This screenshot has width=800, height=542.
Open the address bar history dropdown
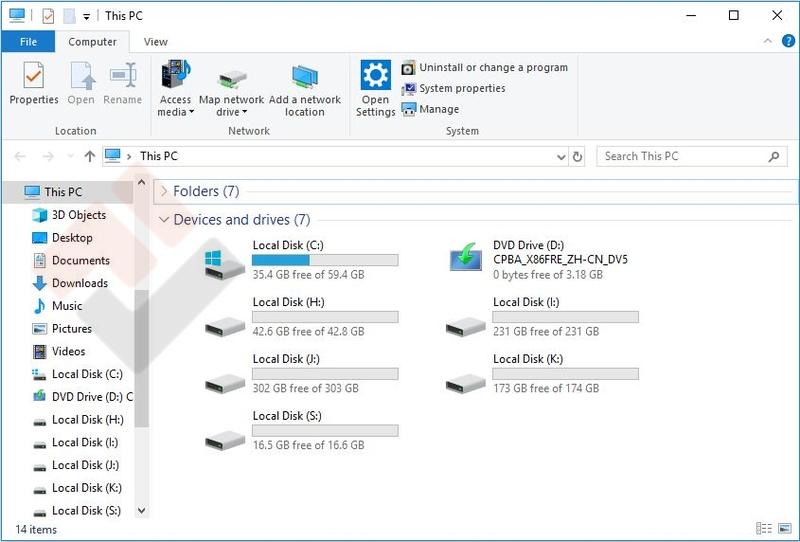pos(560,157)
